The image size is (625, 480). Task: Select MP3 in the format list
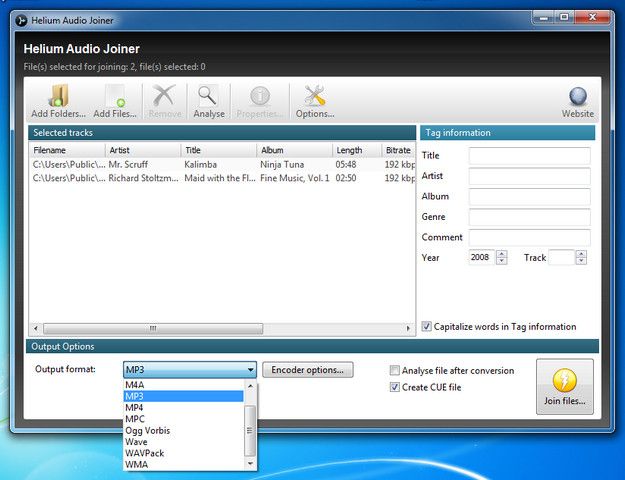pos(184,396)
